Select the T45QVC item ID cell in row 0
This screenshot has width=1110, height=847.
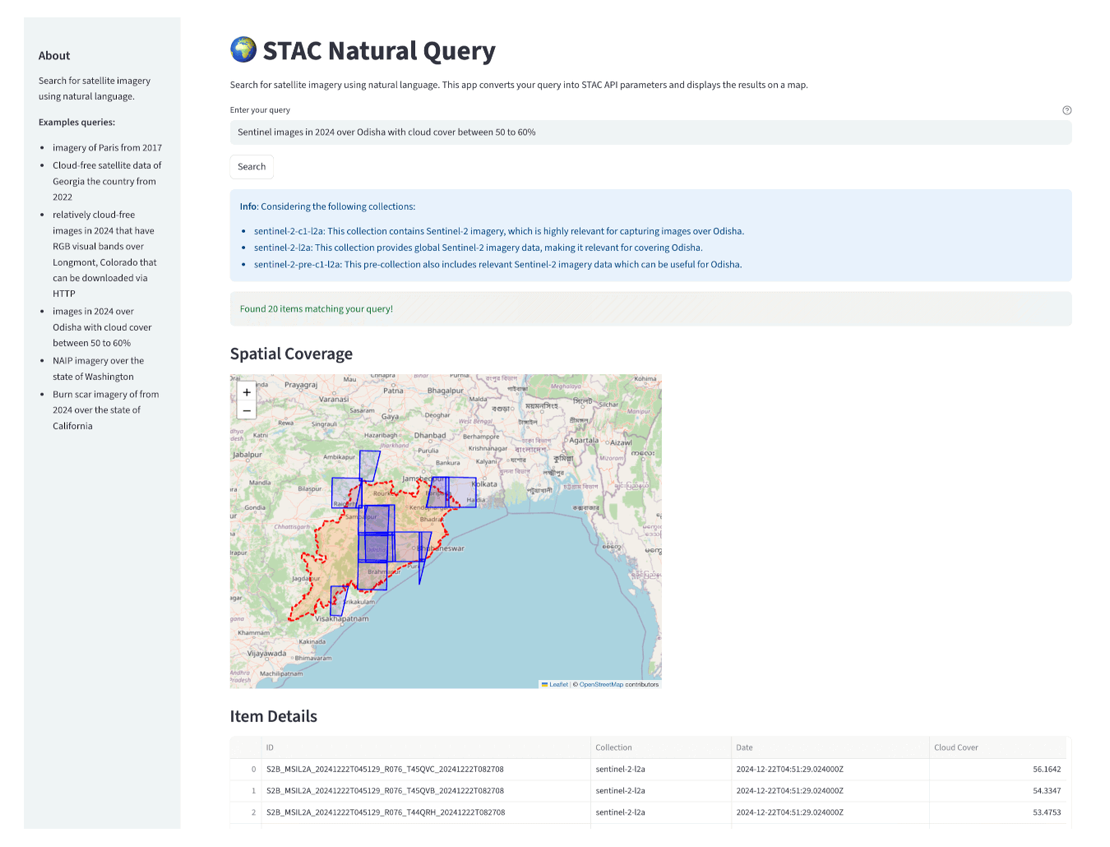click(385, 770)
